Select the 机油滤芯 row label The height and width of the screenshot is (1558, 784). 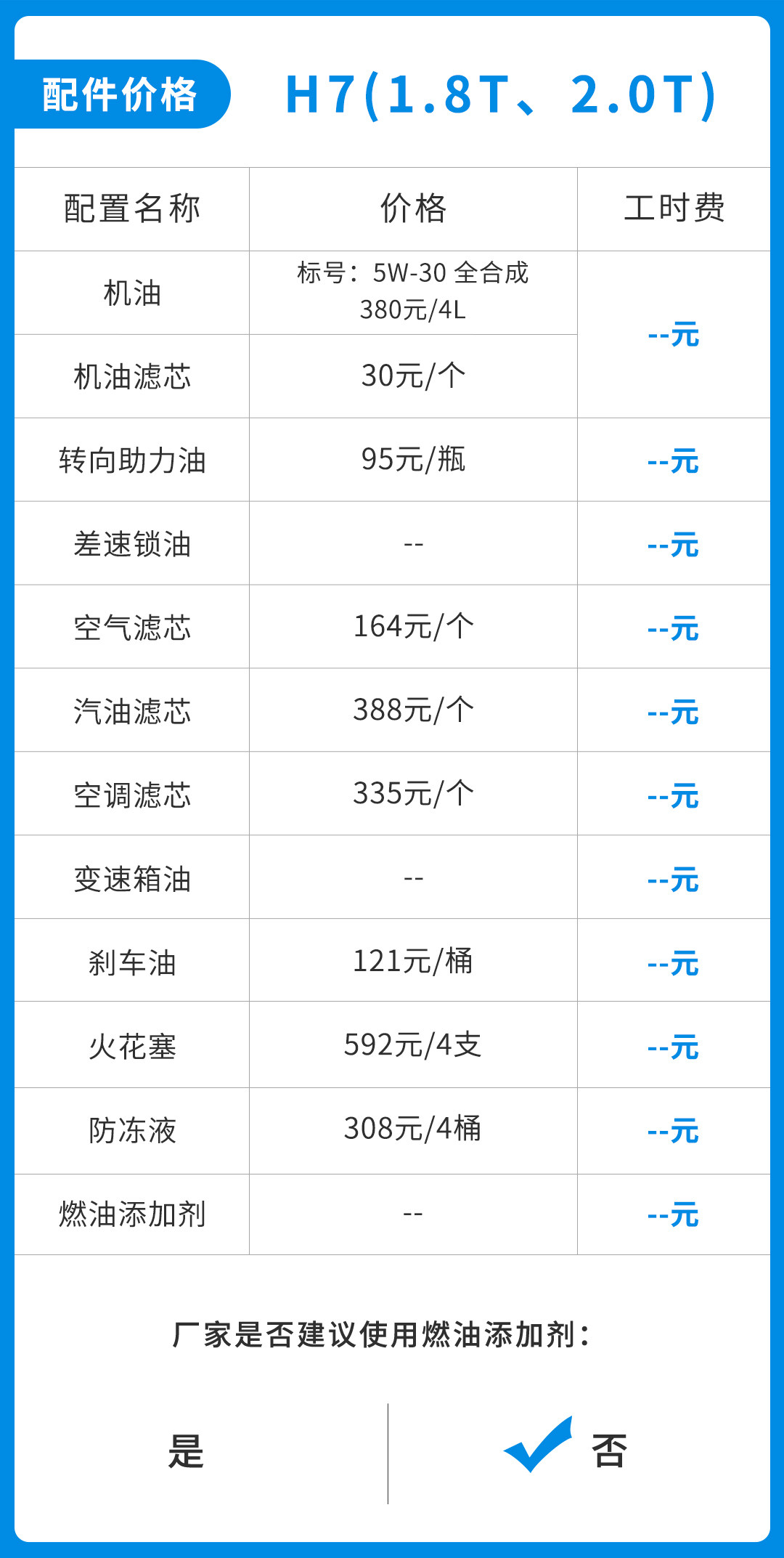click(x=132, y=377)
